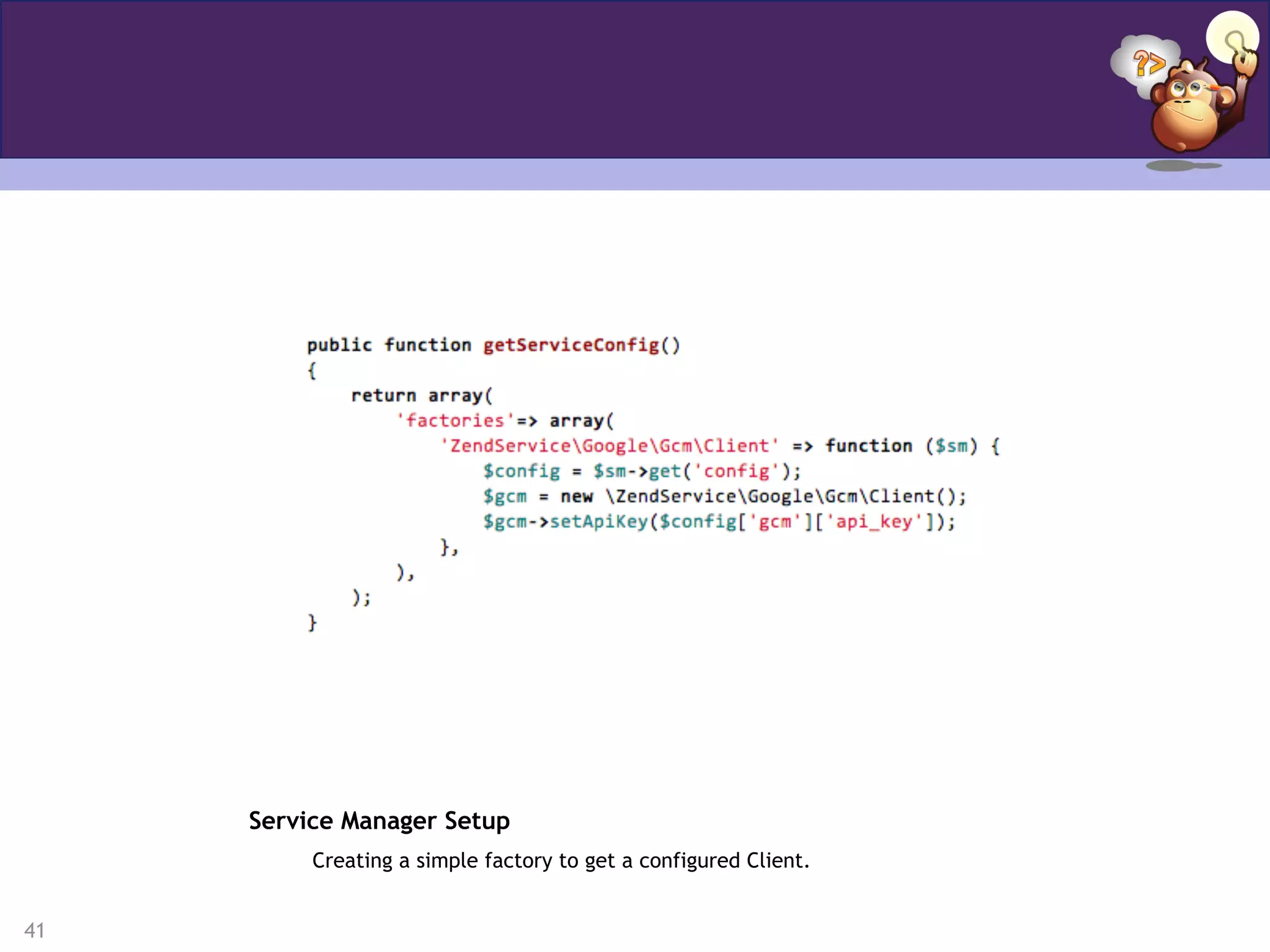Click the 'api_key' string in code

[x=875, y=522]
